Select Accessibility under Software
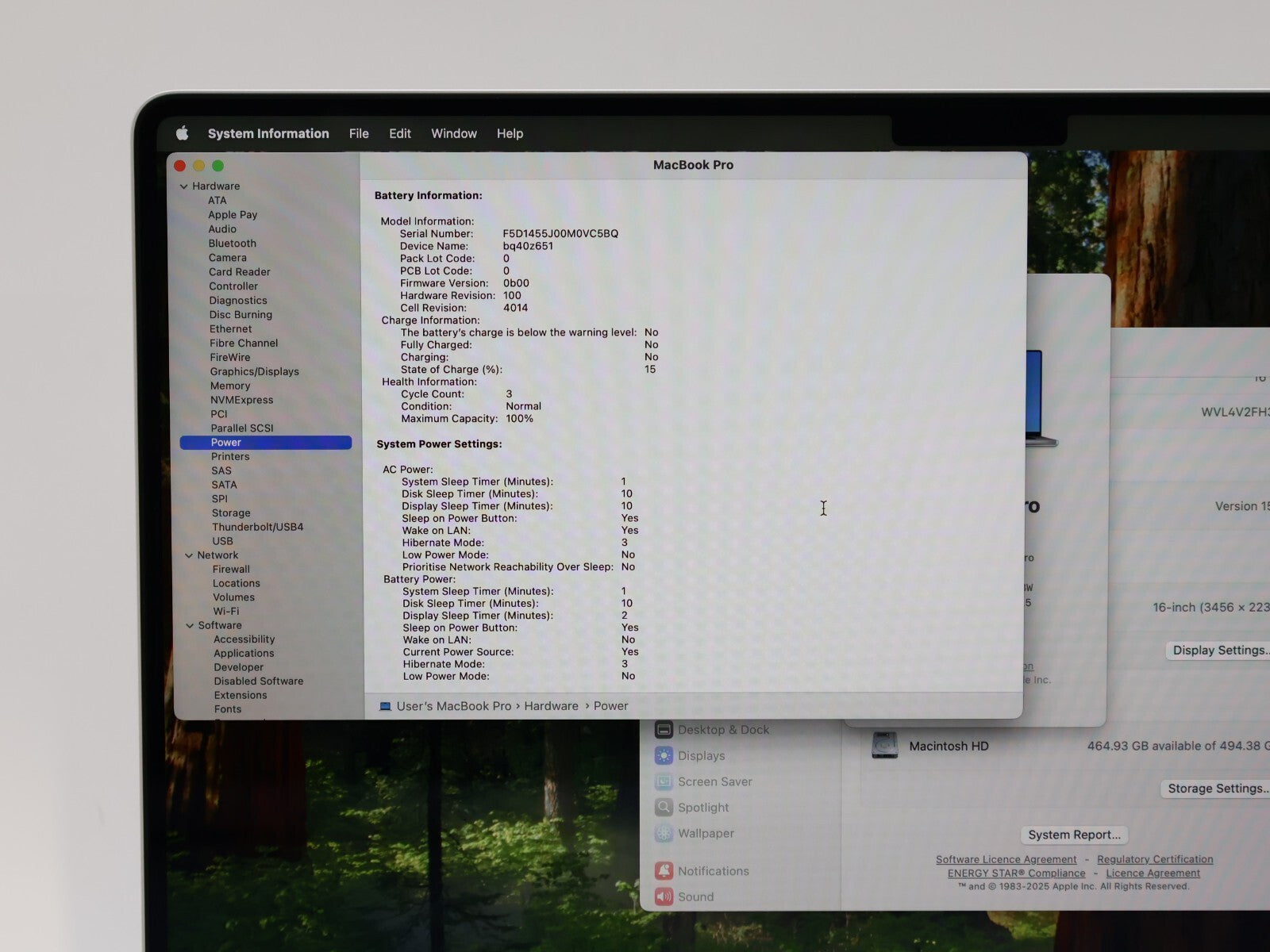The image size is (1270, 952). tap(244, 639)
